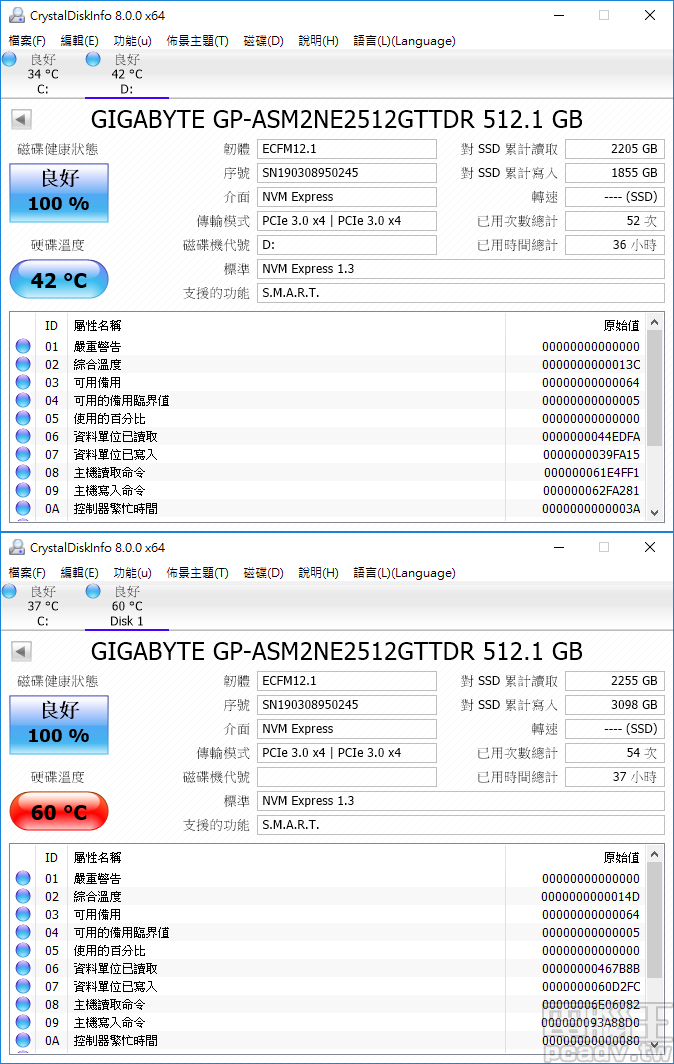The height and width of the screenshot is (1064, 674).
Task: Click 37 小時 power on hours value
Action: [x=614, y=776]
